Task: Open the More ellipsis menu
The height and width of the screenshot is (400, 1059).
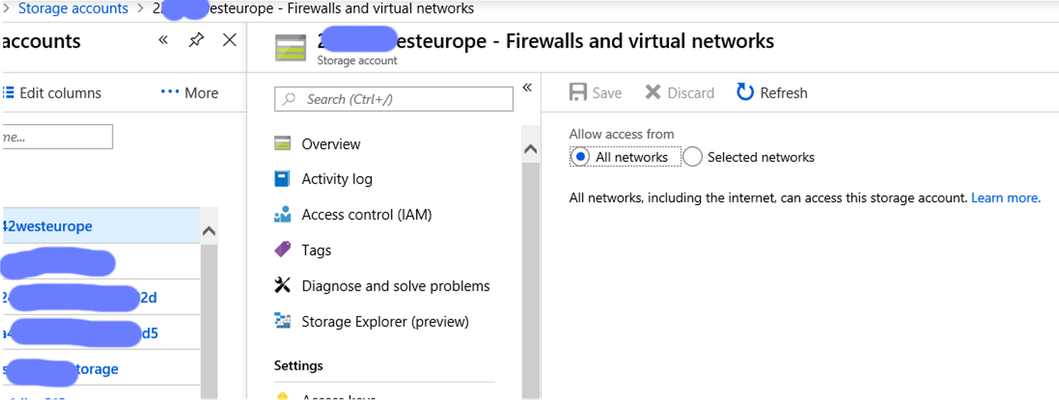Action: (189, 93)
